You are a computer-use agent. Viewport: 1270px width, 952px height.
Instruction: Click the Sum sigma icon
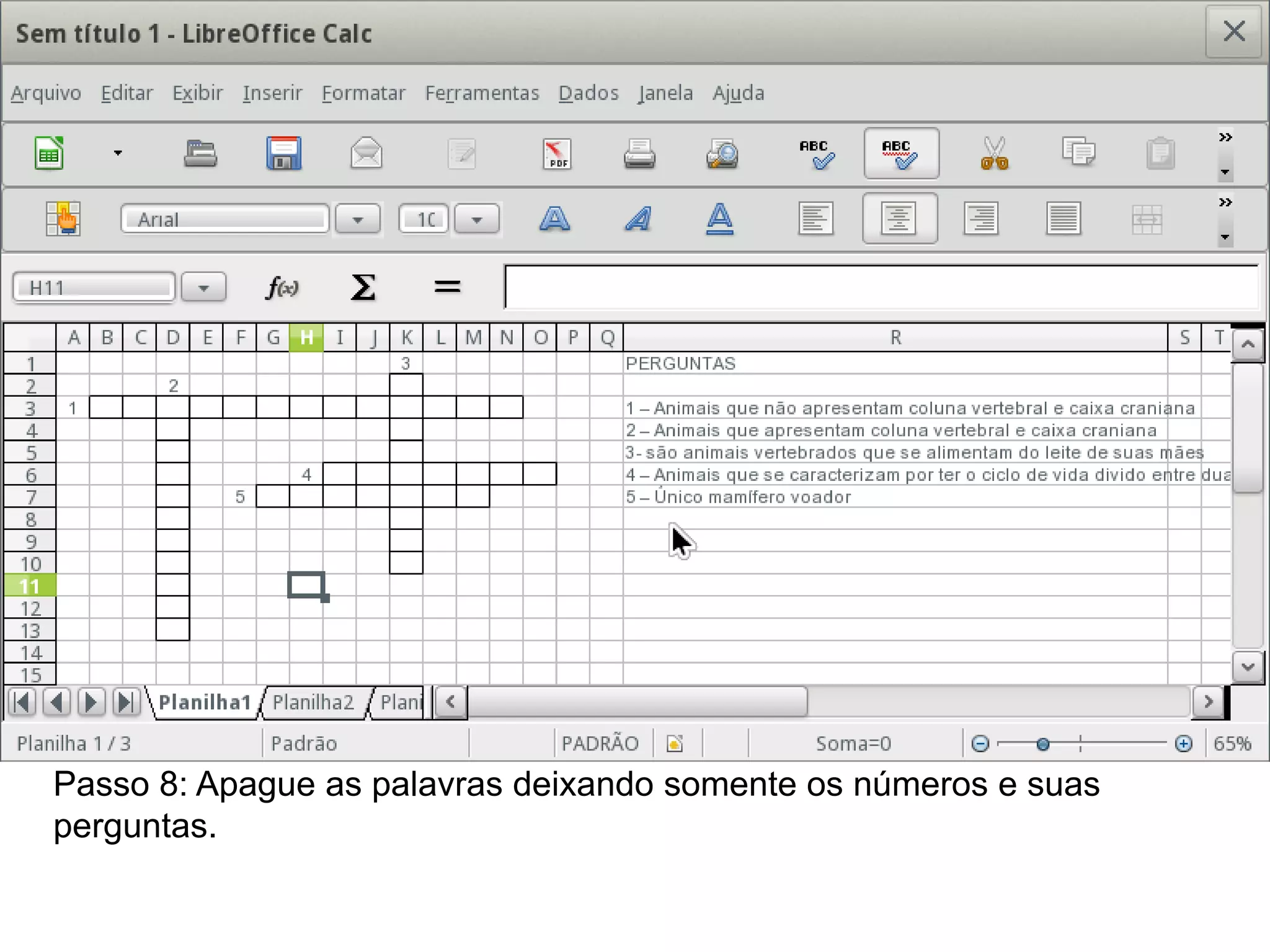pyautogui.click(x=363, y=288)
